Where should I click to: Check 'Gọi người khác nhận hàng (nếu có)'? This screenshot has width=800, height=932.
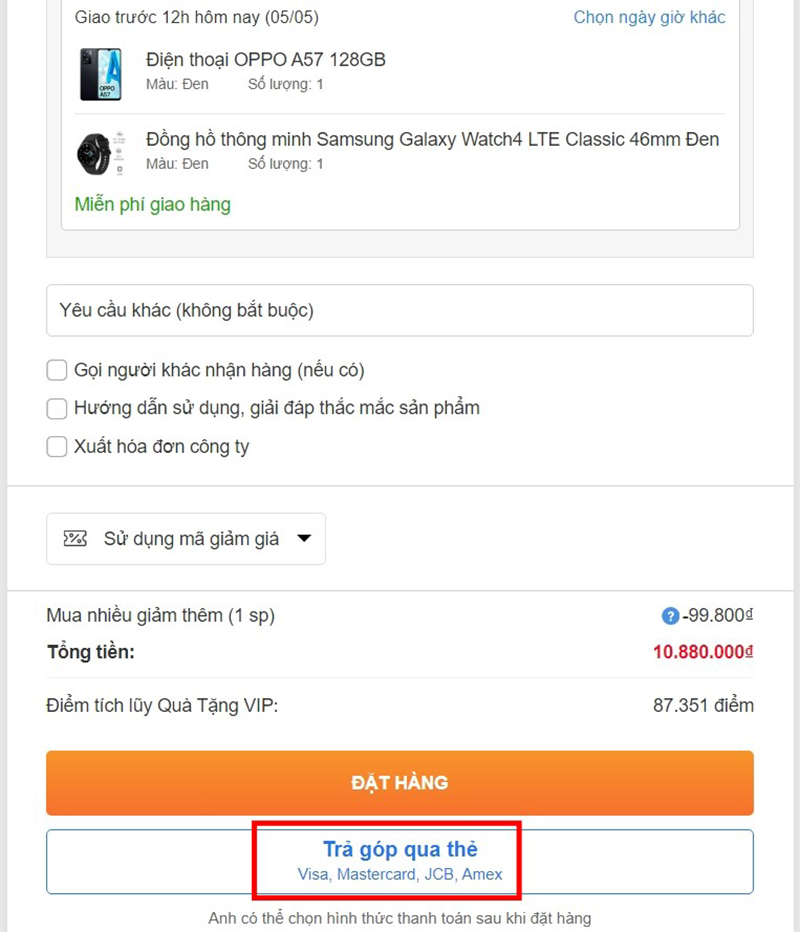click(57, 369)
